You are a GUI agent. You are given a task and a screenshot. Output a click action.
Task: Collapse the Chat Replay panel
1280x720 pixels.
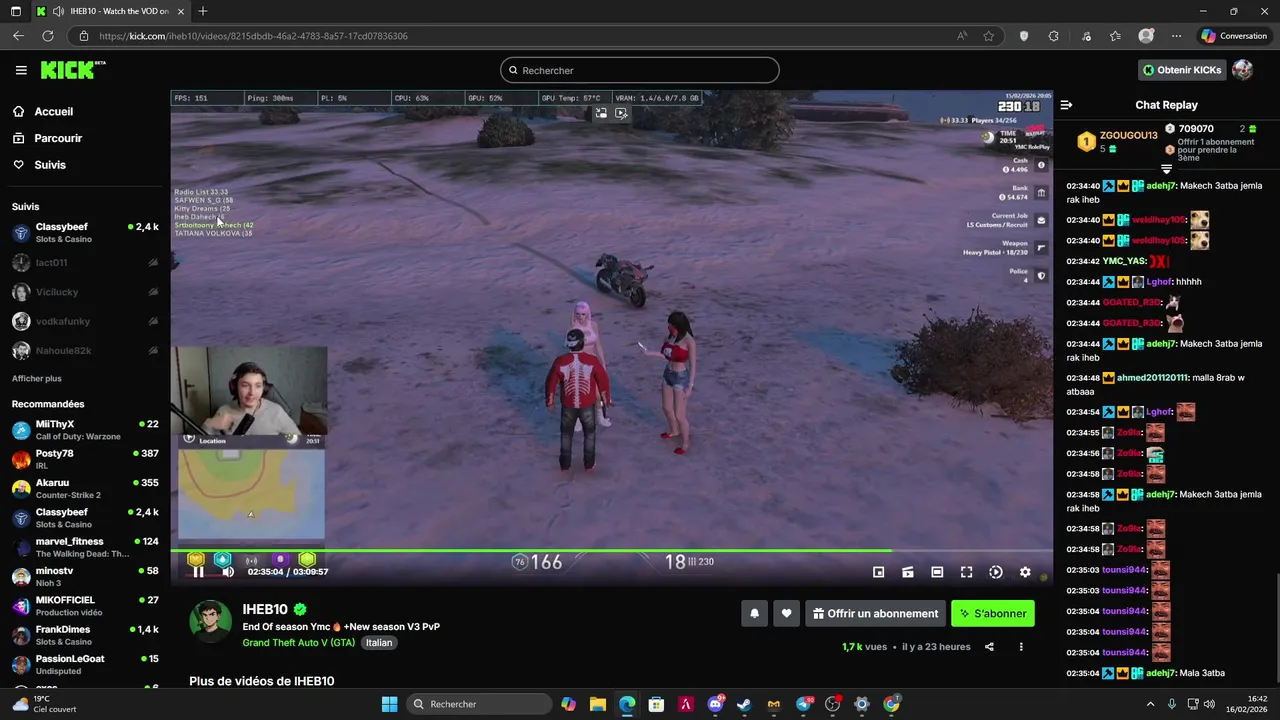(1066, 105)
